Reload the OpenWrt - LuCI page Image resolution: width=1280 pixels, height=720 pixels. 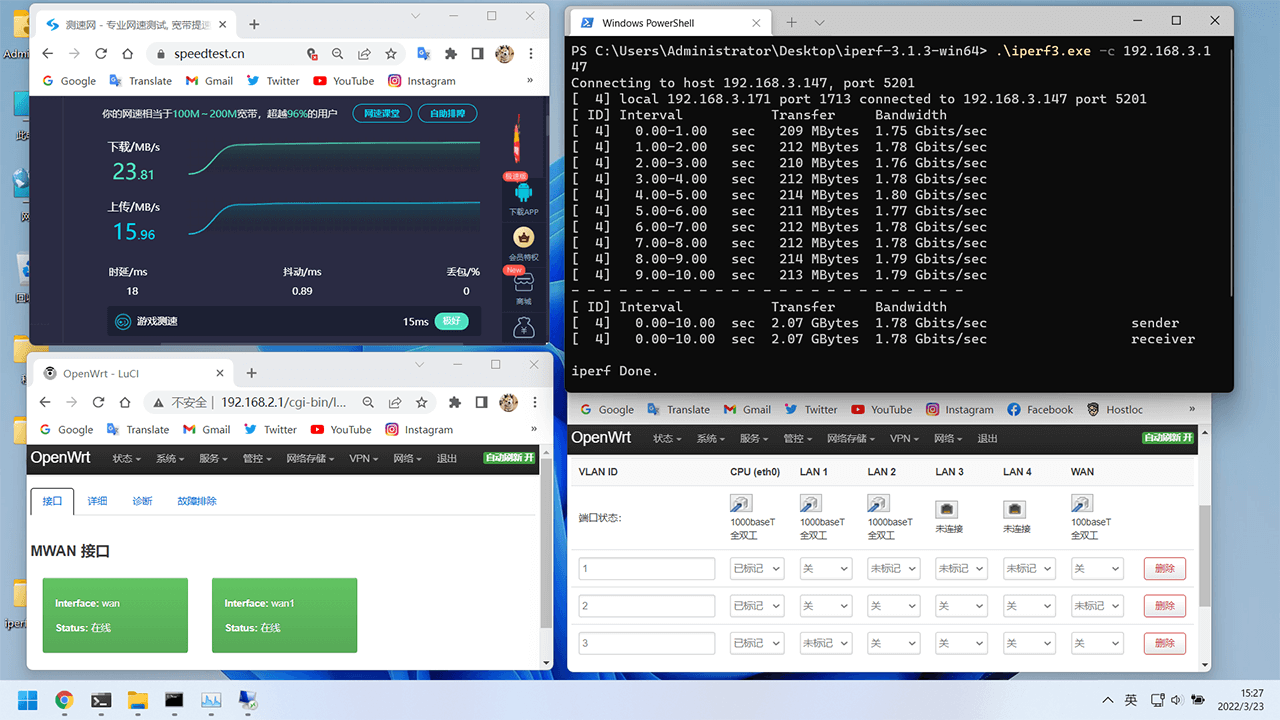click(x=98, y=402)
